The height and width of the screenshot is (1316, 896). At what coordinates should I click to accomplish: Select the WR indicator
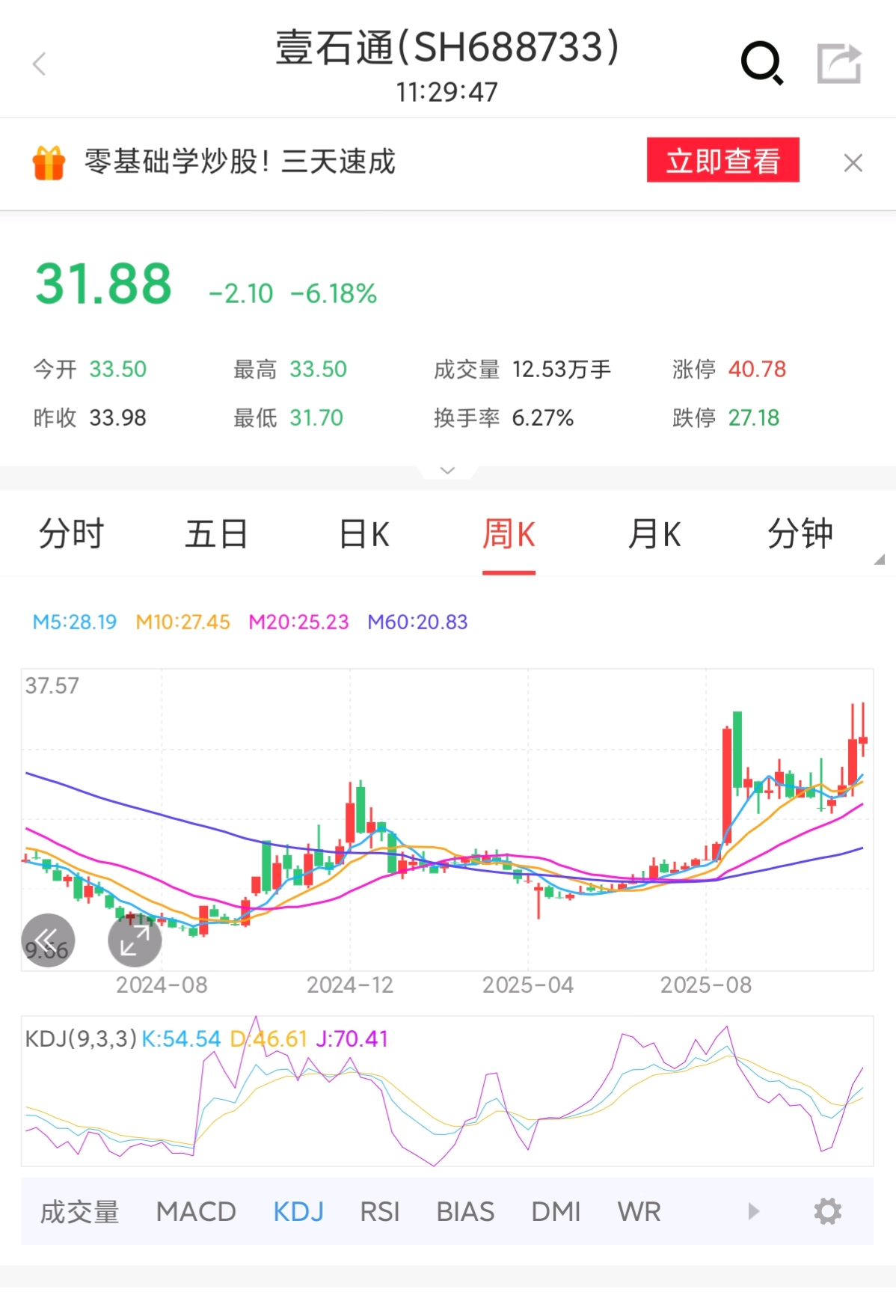point(639,1212)
